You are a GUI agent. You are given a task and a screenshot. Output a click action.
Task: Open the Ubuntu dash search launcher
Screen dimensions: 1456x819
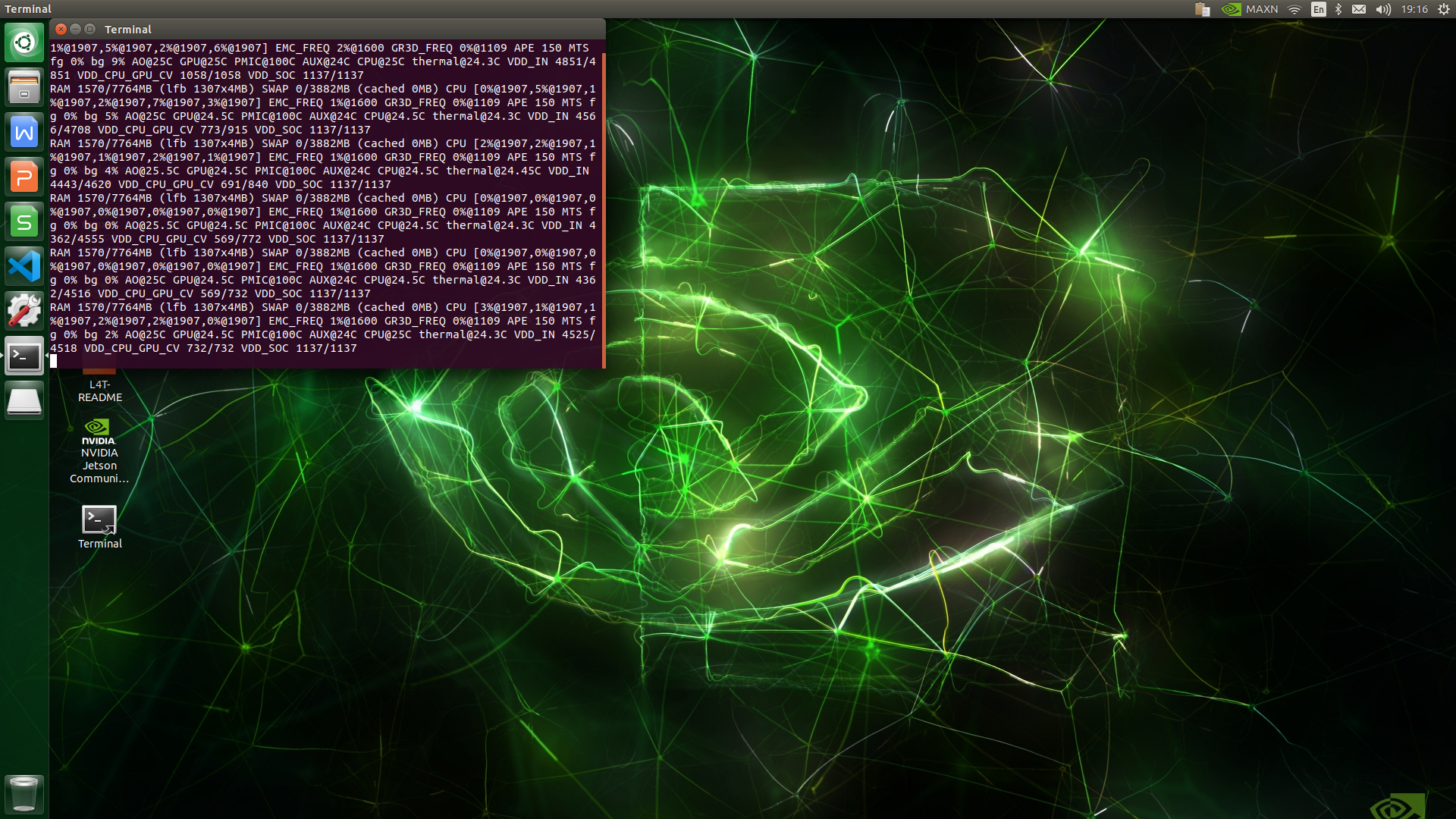(24, 42)
